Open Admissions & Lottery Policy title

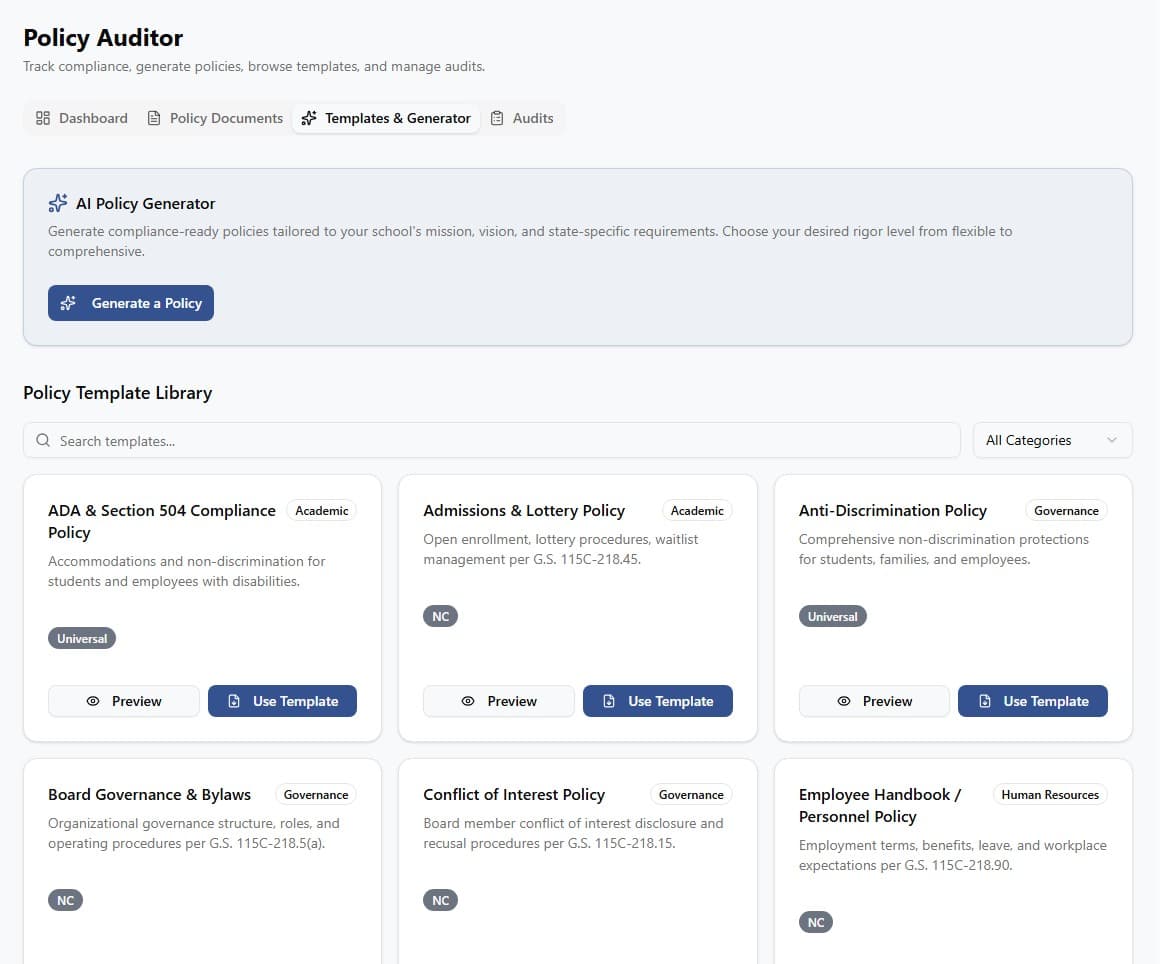point(524,510)
